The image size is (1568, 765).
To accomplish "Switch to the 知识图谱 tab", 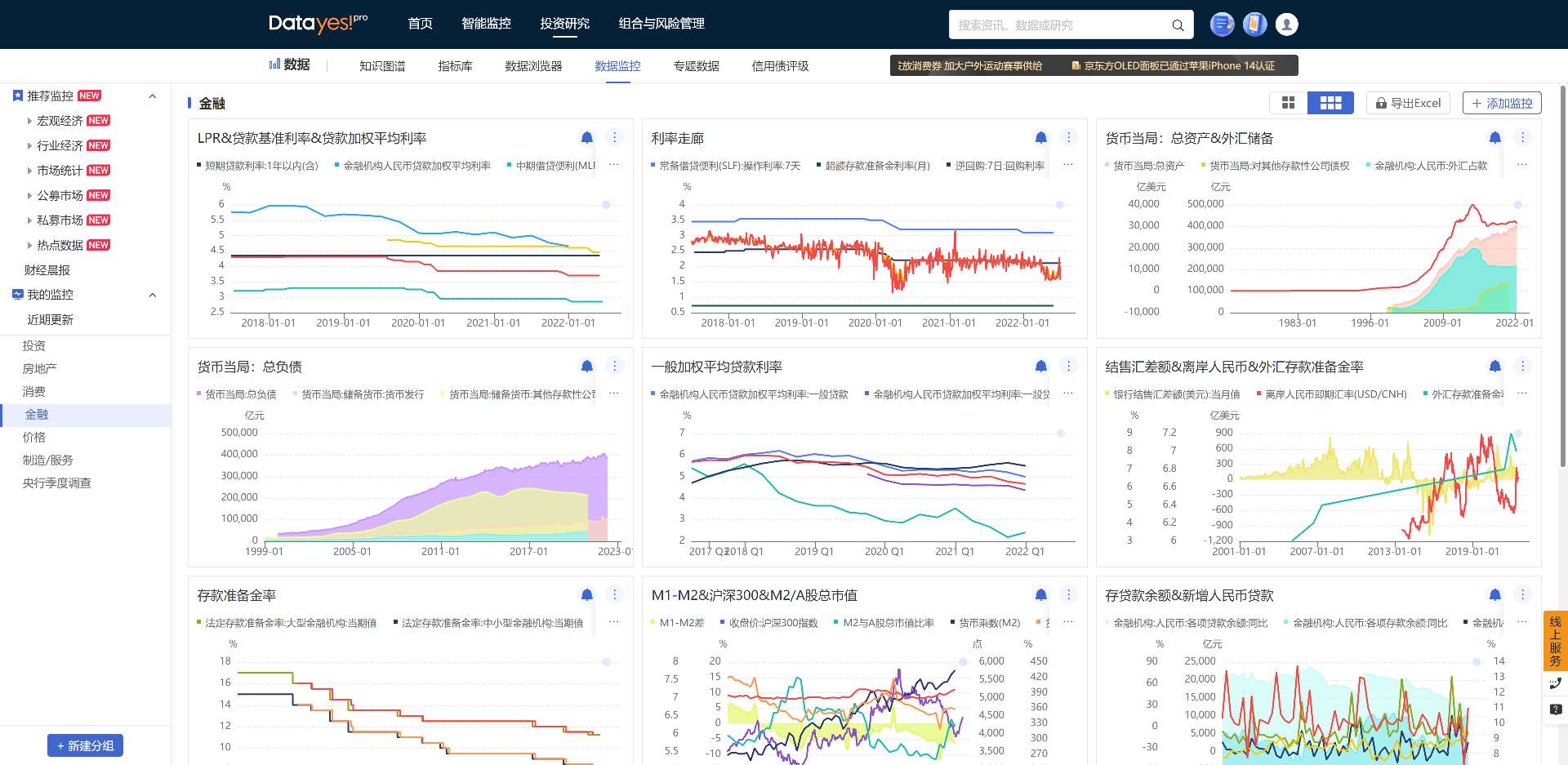I will pyautogui.click(x=382, y=66).
